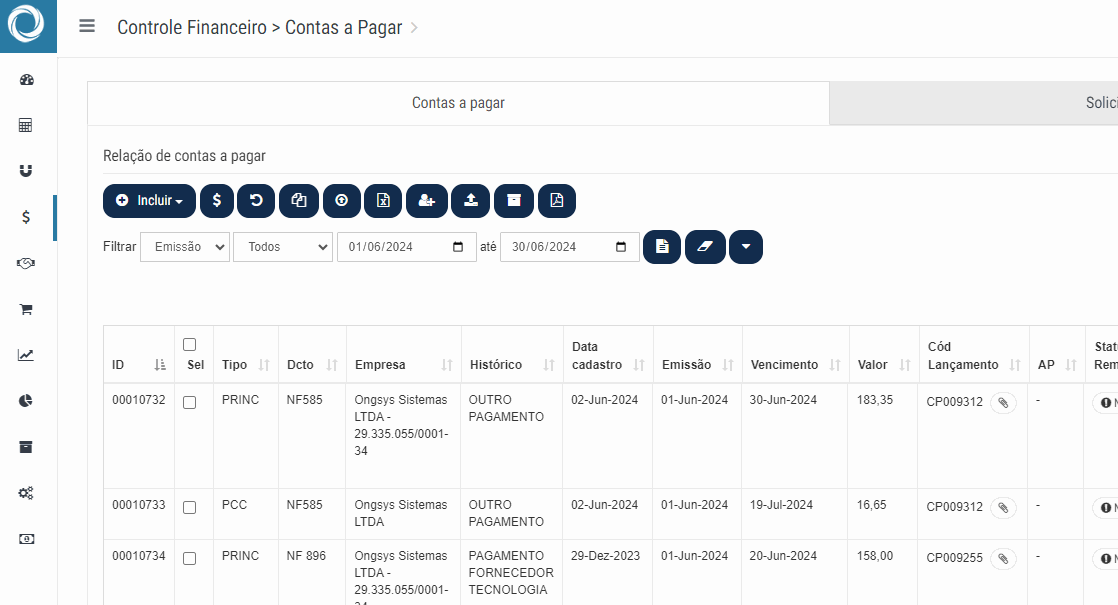The image size is (1118, 605).
Task: Open the line chart sidebar icon
Action: pos(26,355)
